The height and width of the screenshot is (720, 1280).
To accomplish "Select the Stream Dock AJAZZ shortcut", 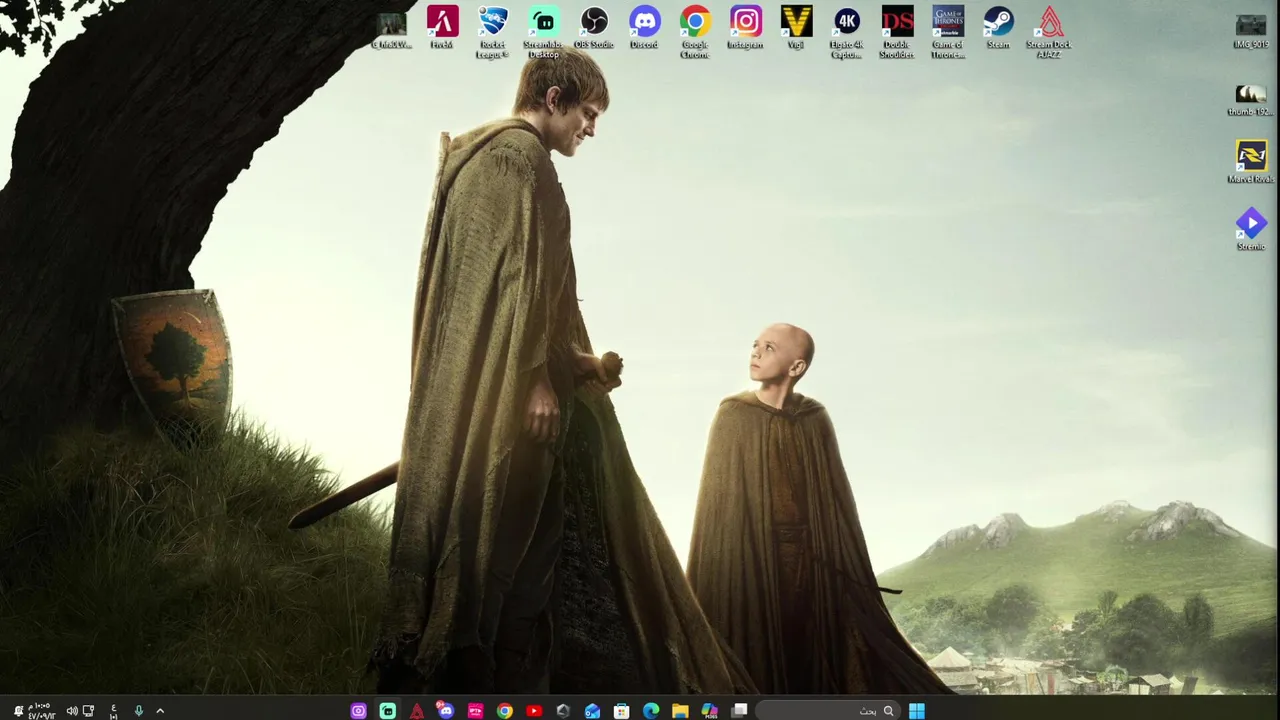I will tap(1049, 32).
